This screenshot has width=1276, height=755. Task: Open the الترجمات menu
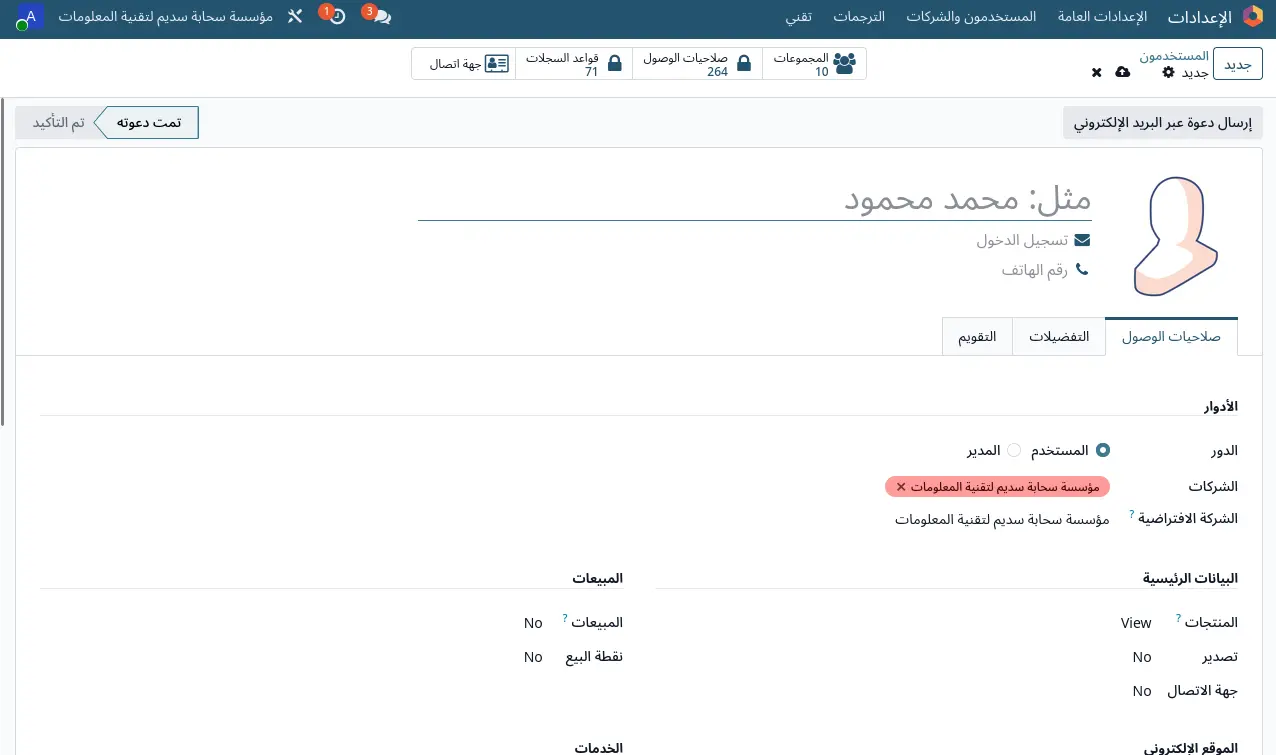[860, 17]
